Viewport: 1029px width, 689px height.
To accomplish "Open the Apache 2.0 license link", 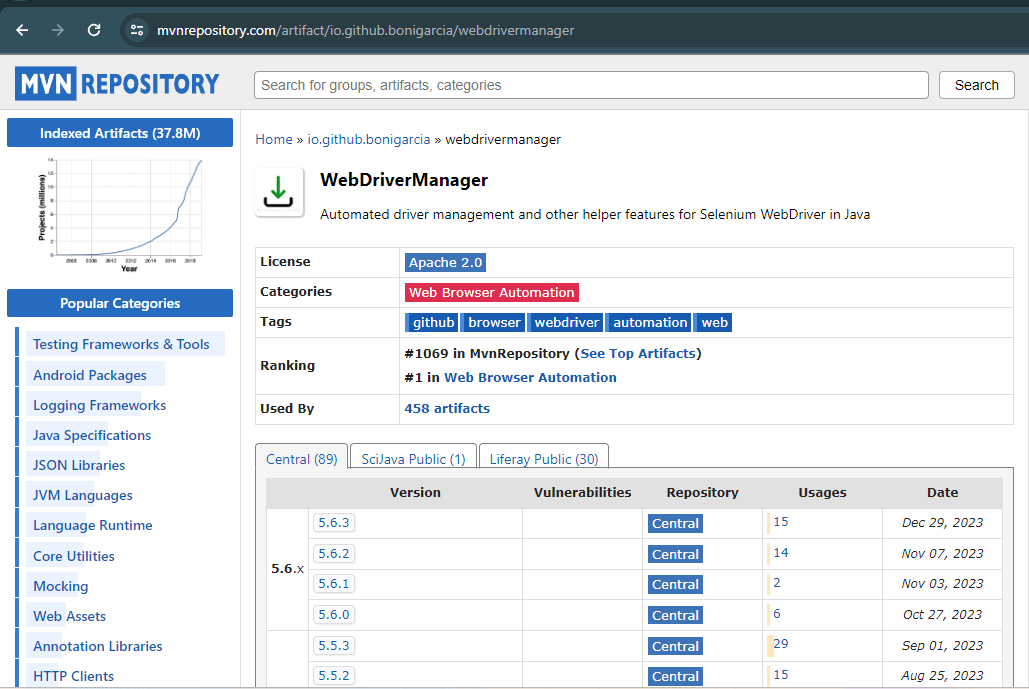I will pos(445,262).
